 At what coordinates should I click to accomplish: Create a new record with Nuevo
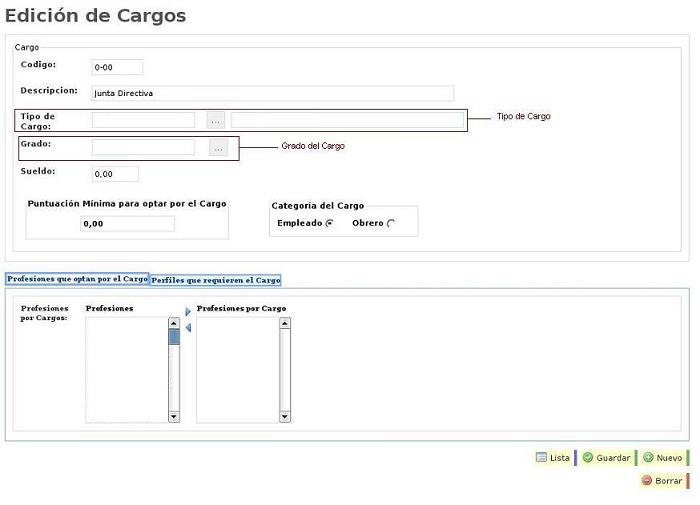click(662, 458)
